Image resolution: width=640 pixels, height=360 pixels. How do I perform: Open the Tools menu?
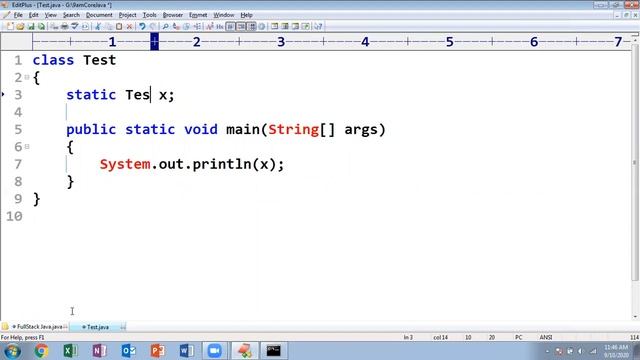[149, 15]
